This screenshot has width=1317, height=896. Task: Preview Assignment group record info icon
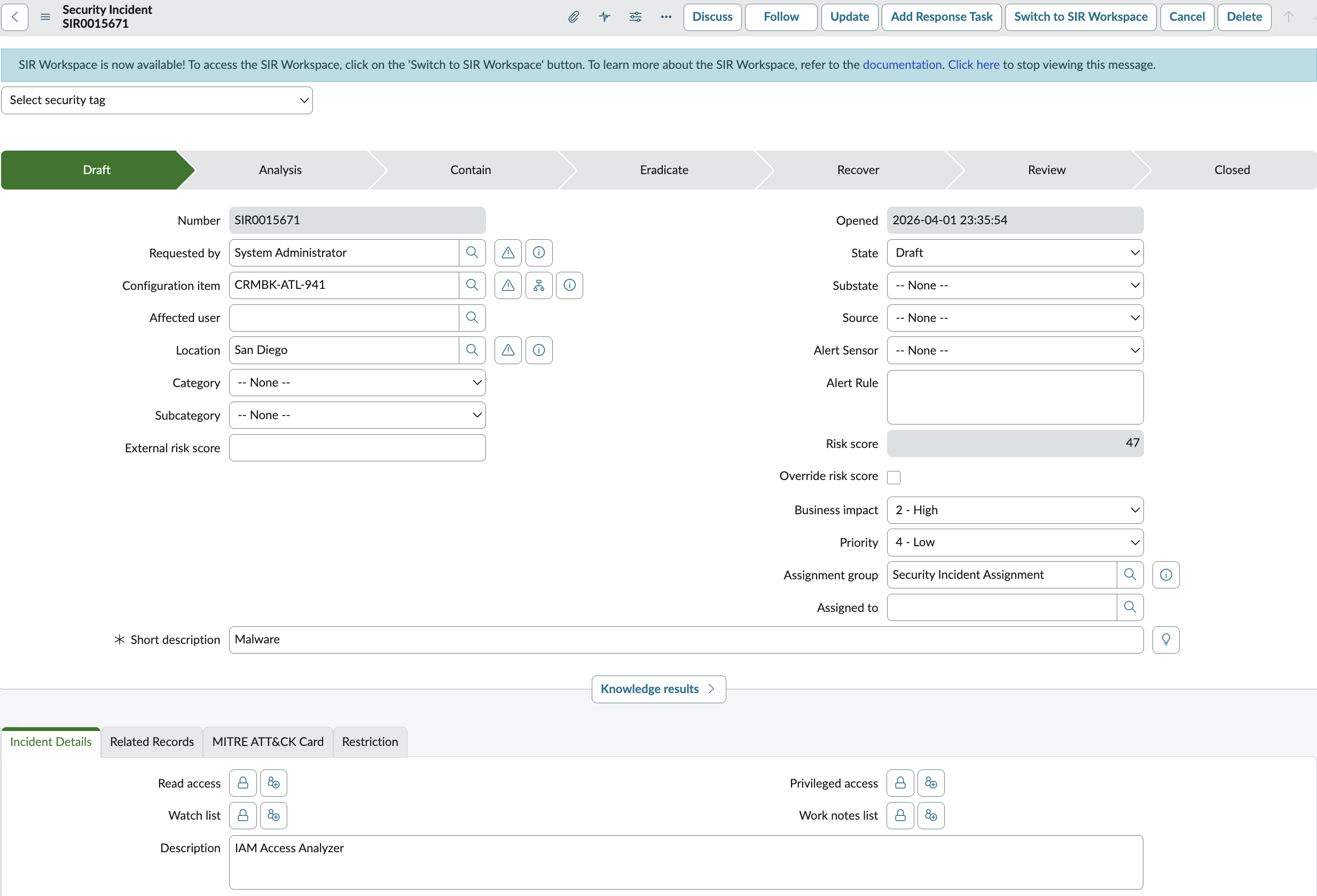click(1166, 575)
